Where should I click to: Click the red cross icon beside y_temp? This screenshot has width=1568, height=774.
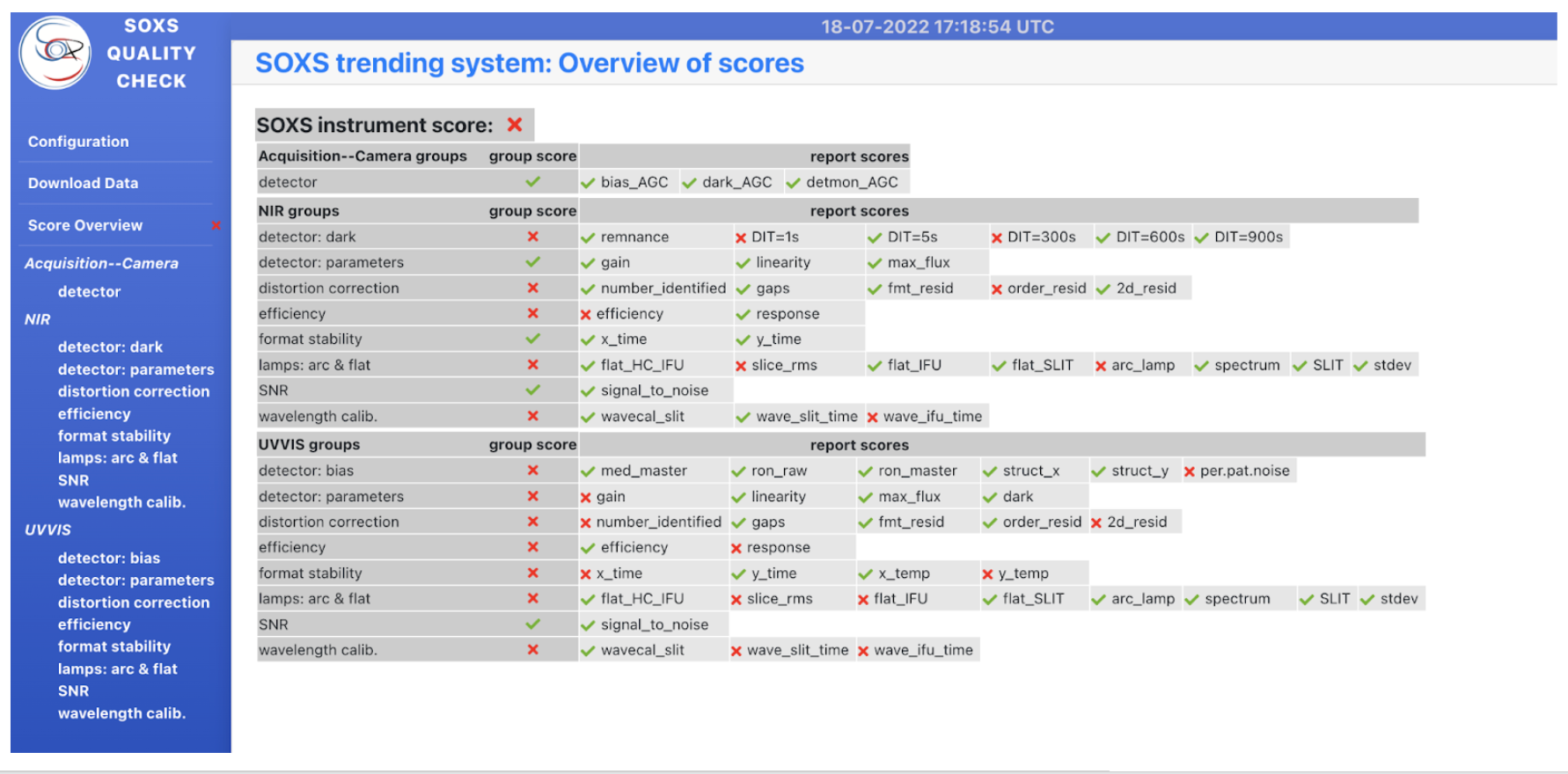[x=987, y=574]
